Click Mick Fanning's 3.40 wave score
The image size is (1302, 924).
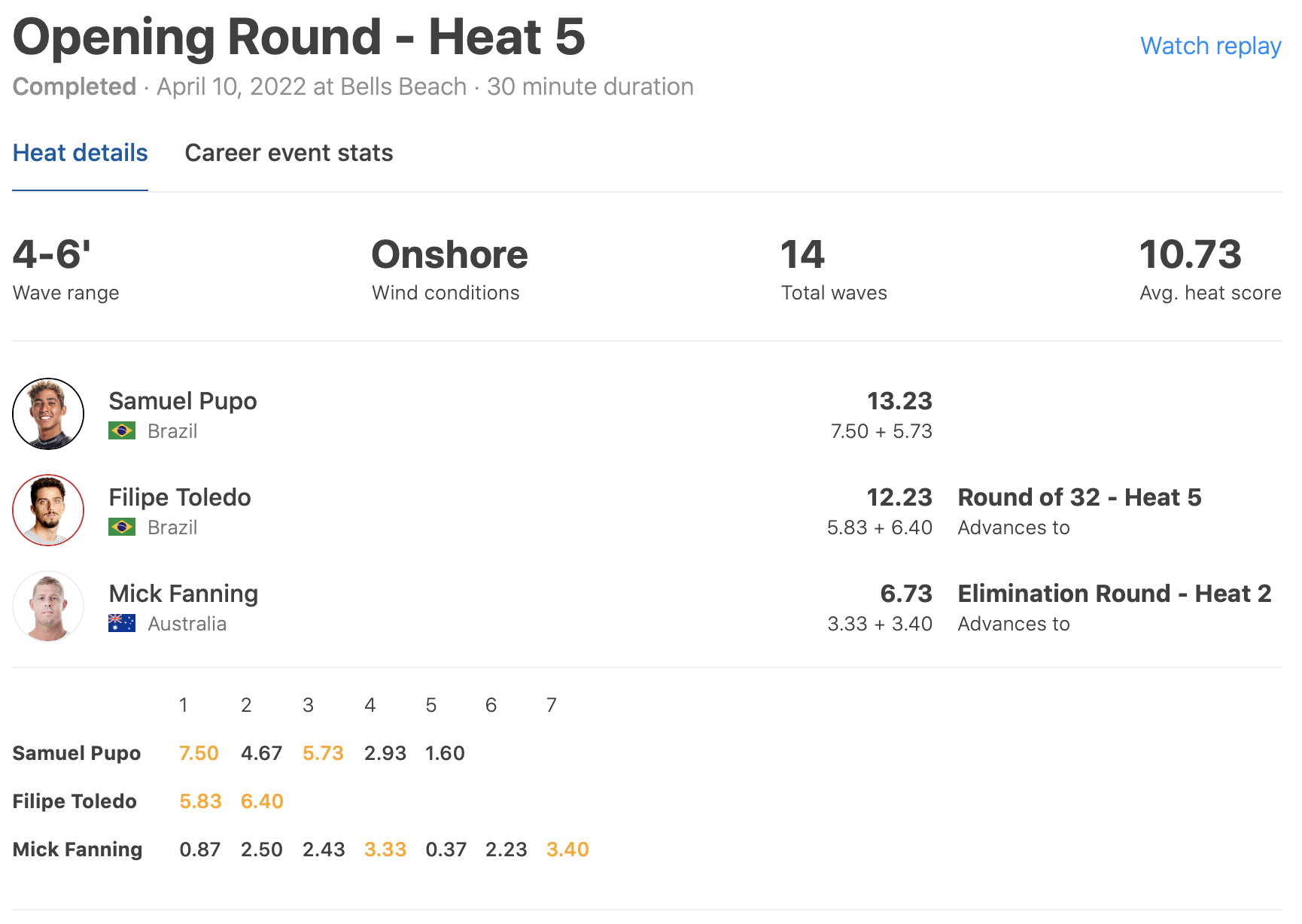pyautogui.click(x=567, y=850)
